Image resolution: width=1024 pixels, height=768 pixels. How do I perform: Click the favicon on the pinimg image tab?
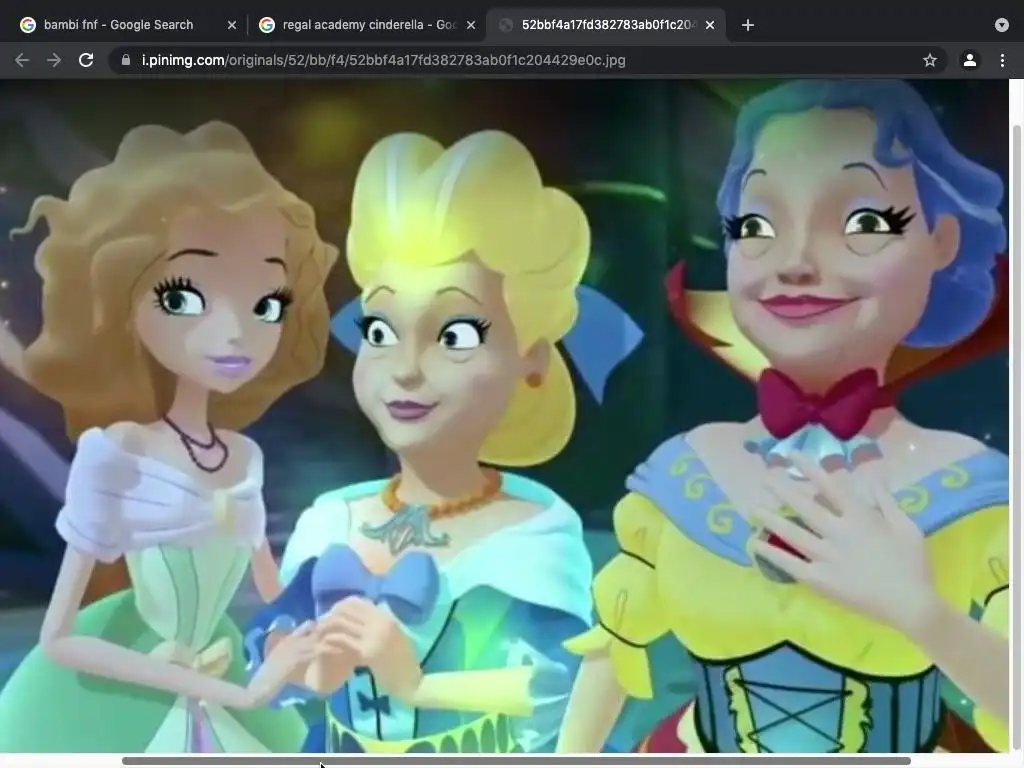505,25
